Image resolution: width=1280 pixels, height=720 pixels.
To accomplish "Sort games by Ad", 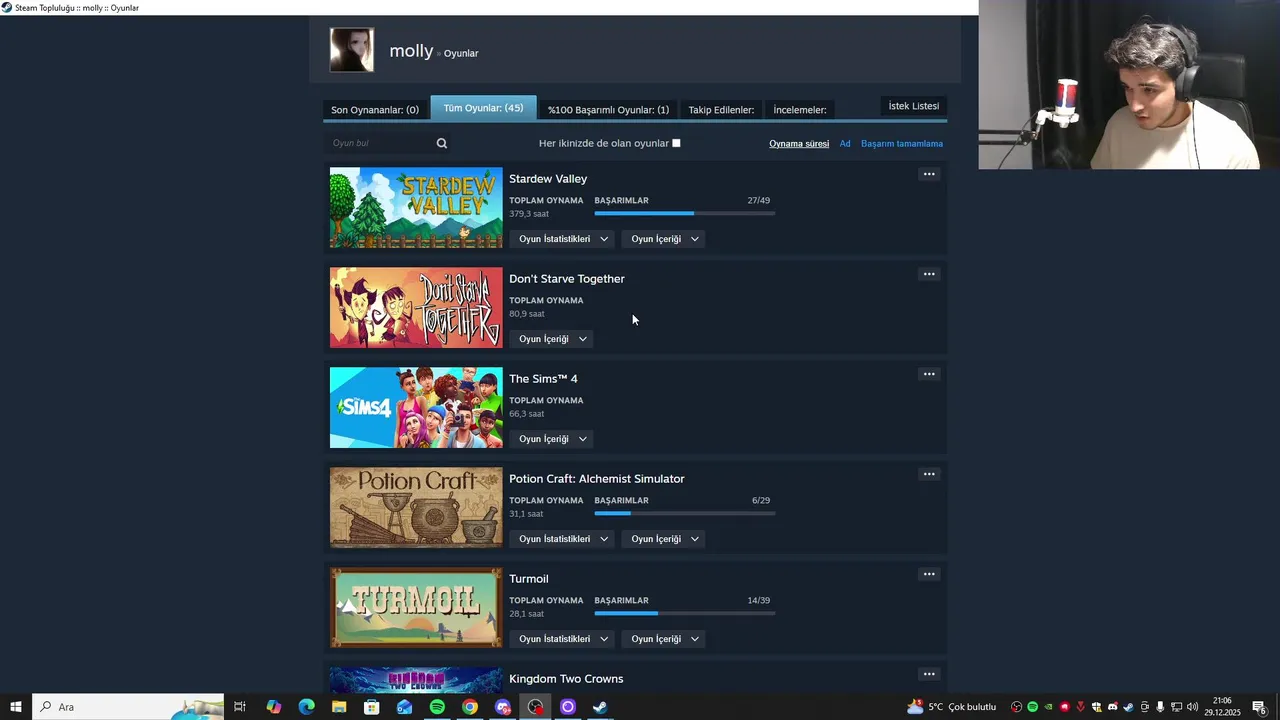I will pos(845,144).
